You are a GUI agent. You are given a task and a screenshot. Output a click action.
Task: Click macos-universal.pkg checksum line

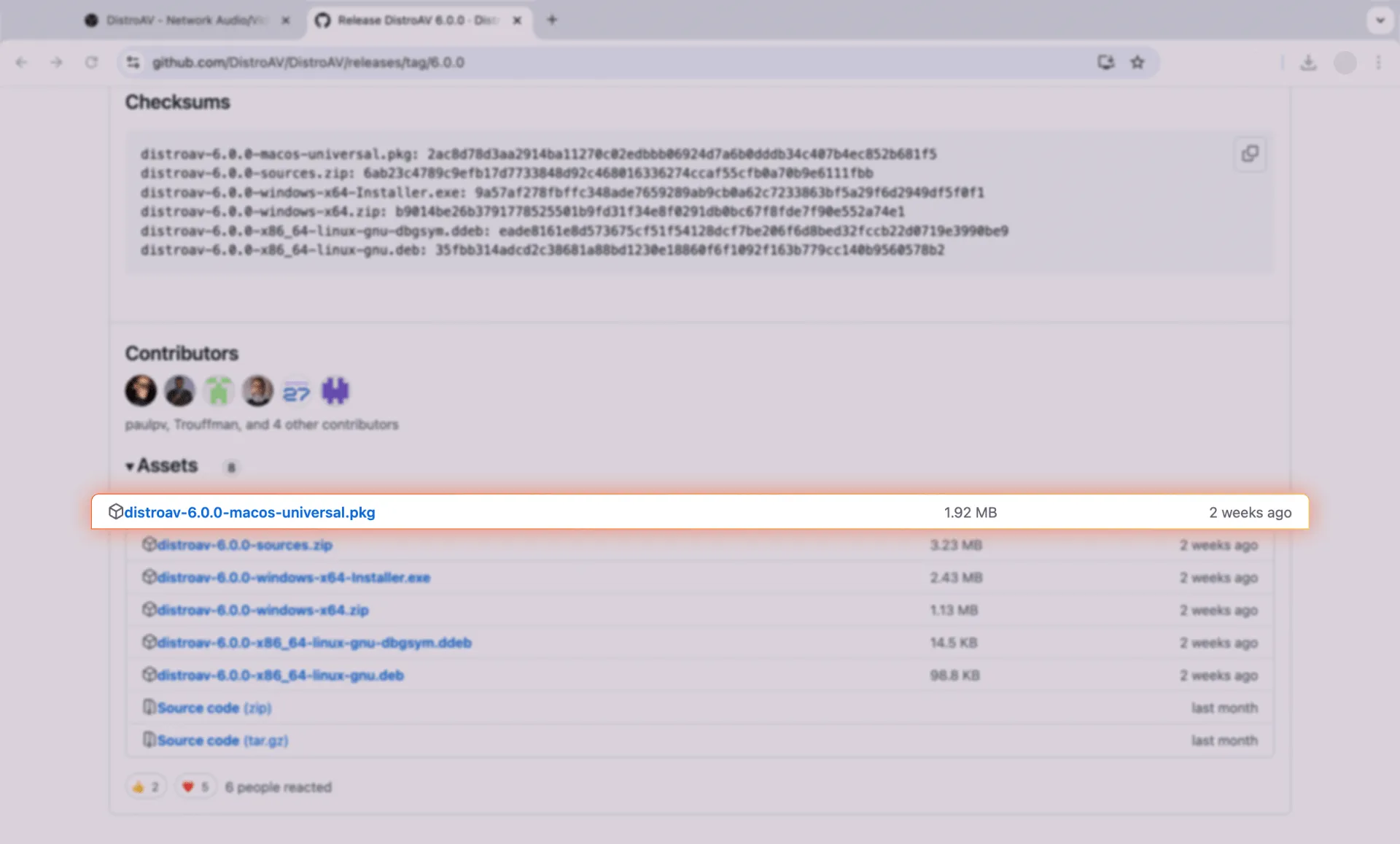pyautogui.click(x=538, y=154)
